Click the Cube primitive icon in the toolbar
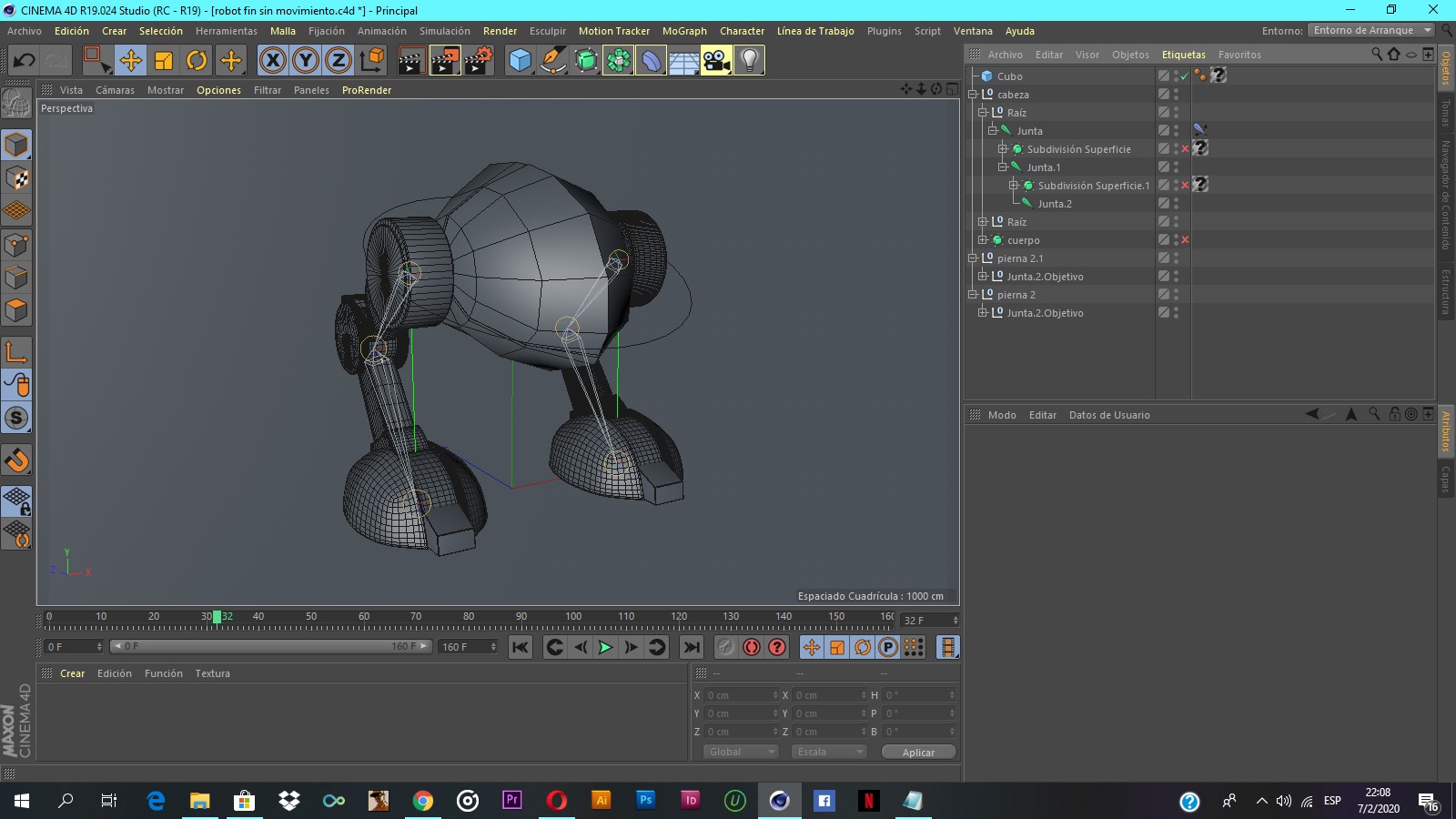The height and width of the screenshot is (819, 1456). [520, 60]
